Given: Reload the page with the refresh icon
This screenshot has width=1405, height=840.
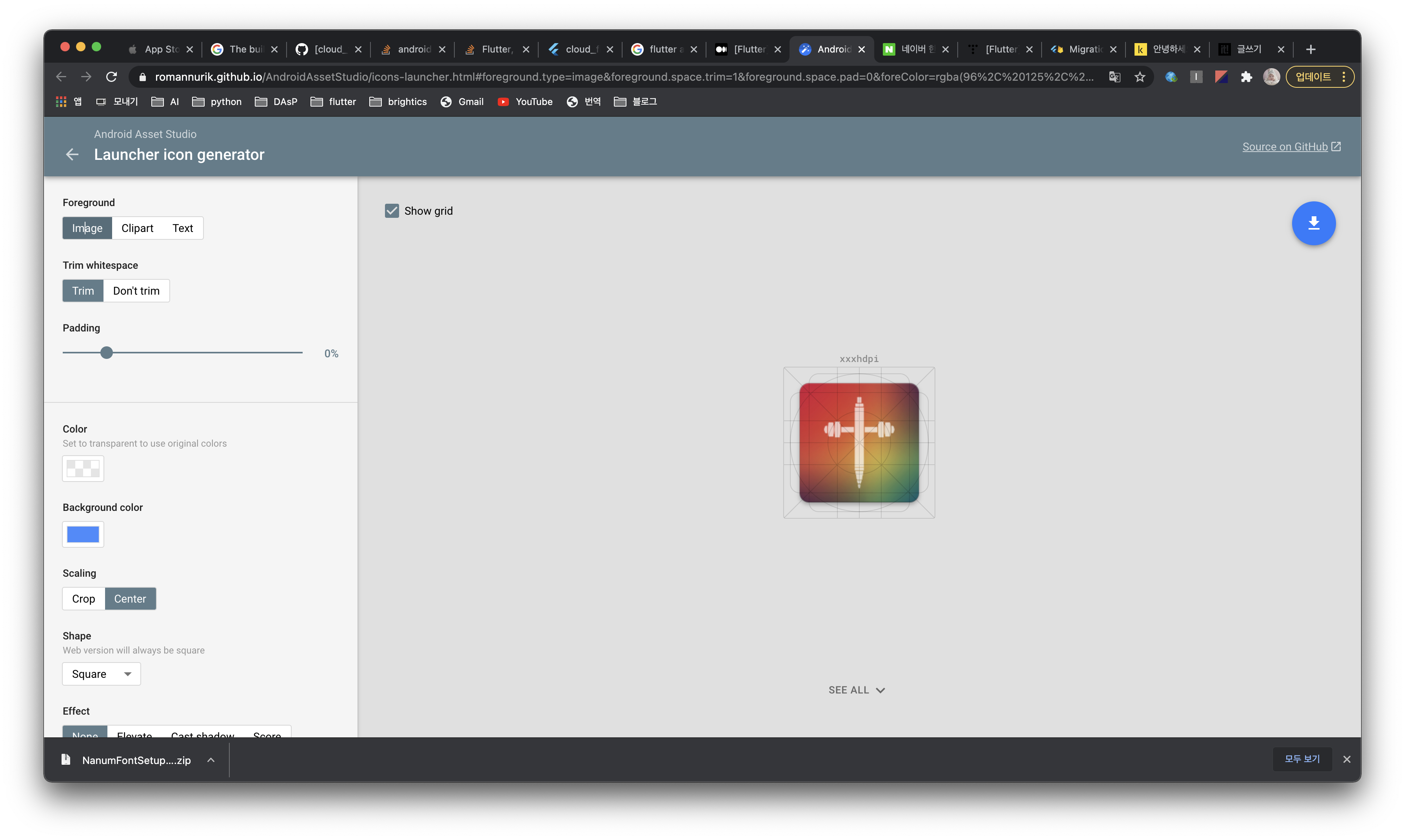Looking at the screenshot, I should 112,76.
